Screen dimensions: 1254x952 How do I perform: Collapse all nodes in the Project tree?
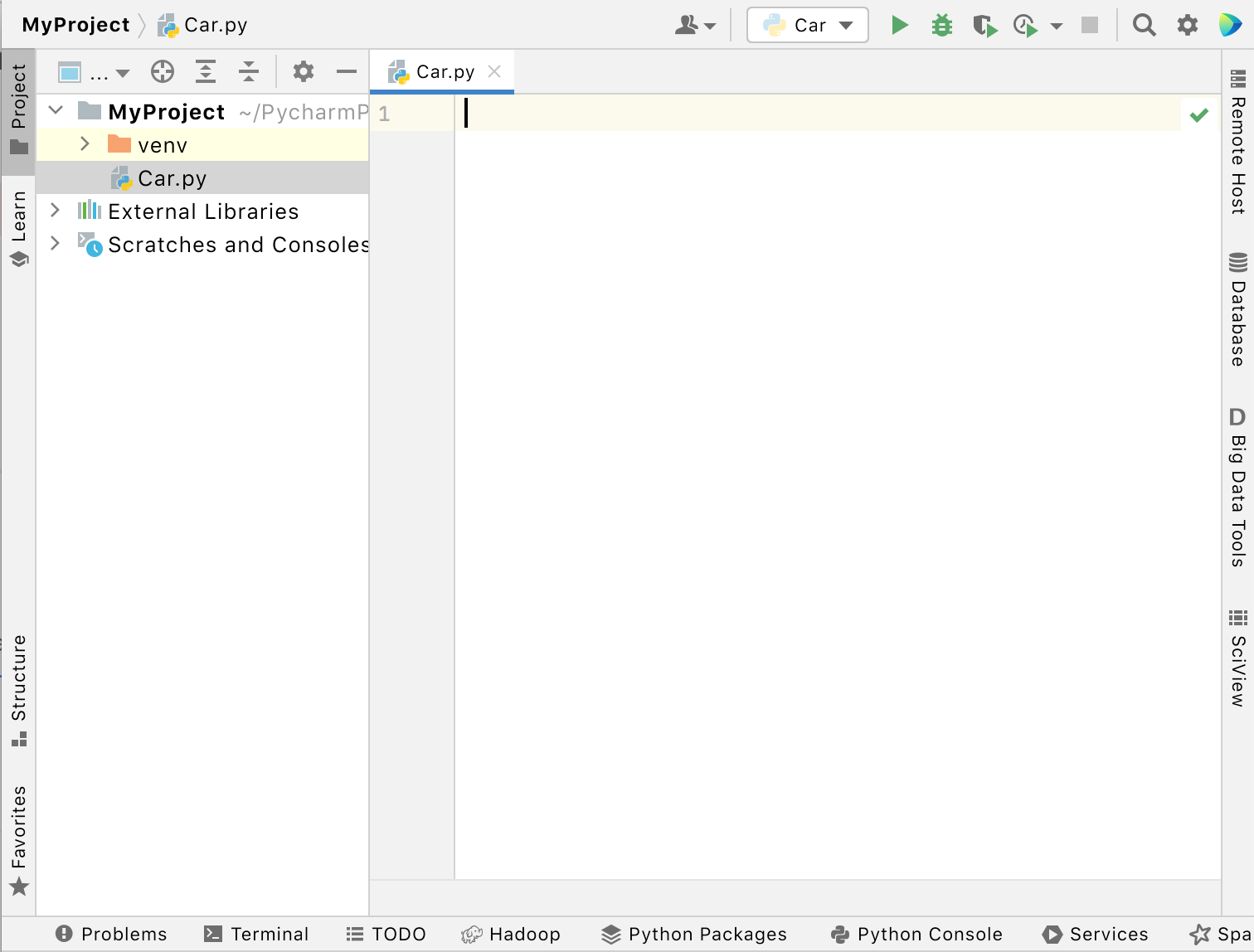tap(248, 71)
